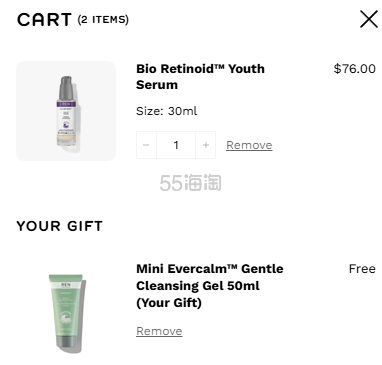The width and height of the screenshot is (382, 365).
Task: Click the 55海淘 watermark logo
Action: pos(190,183)
